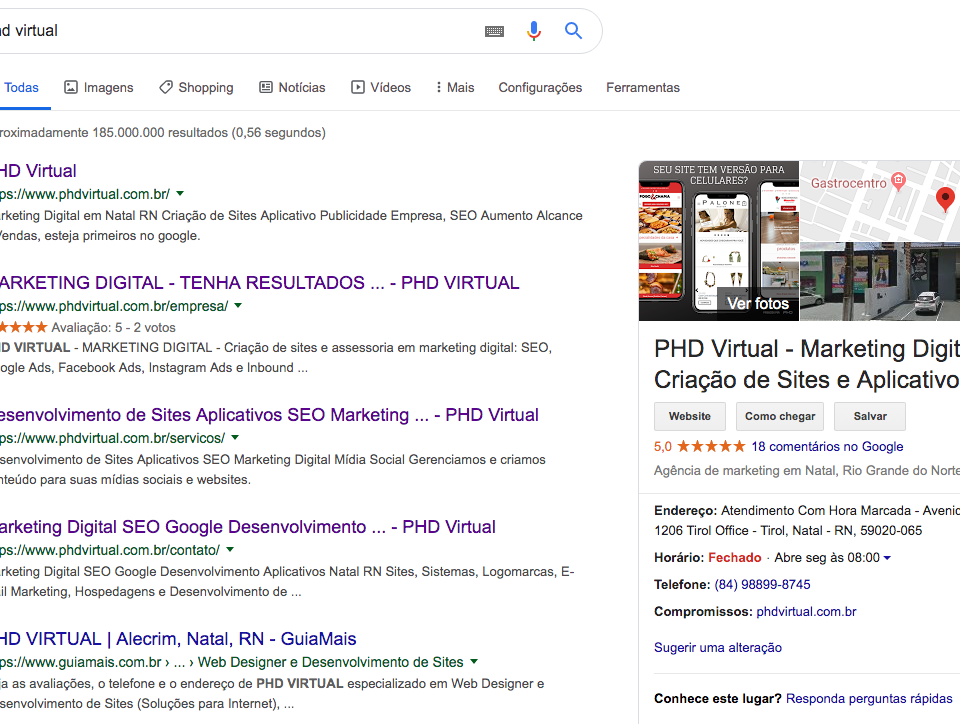960x724 pixels.
Task: Expand dropdown next to phdvirtual.com.br/servicos/ URL
Action: [235, 438]
